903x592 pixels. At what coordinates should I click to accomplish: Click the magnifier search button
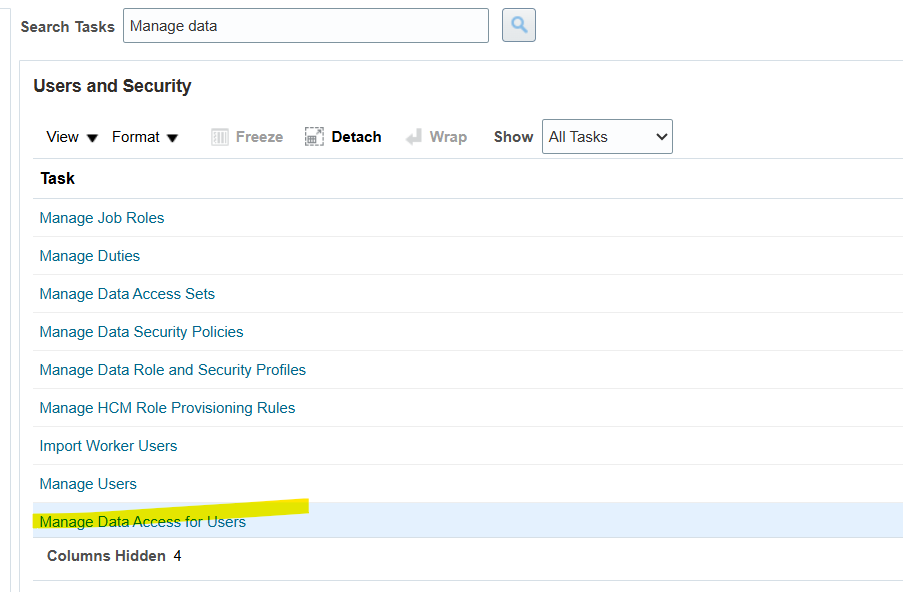pos(519,26)
